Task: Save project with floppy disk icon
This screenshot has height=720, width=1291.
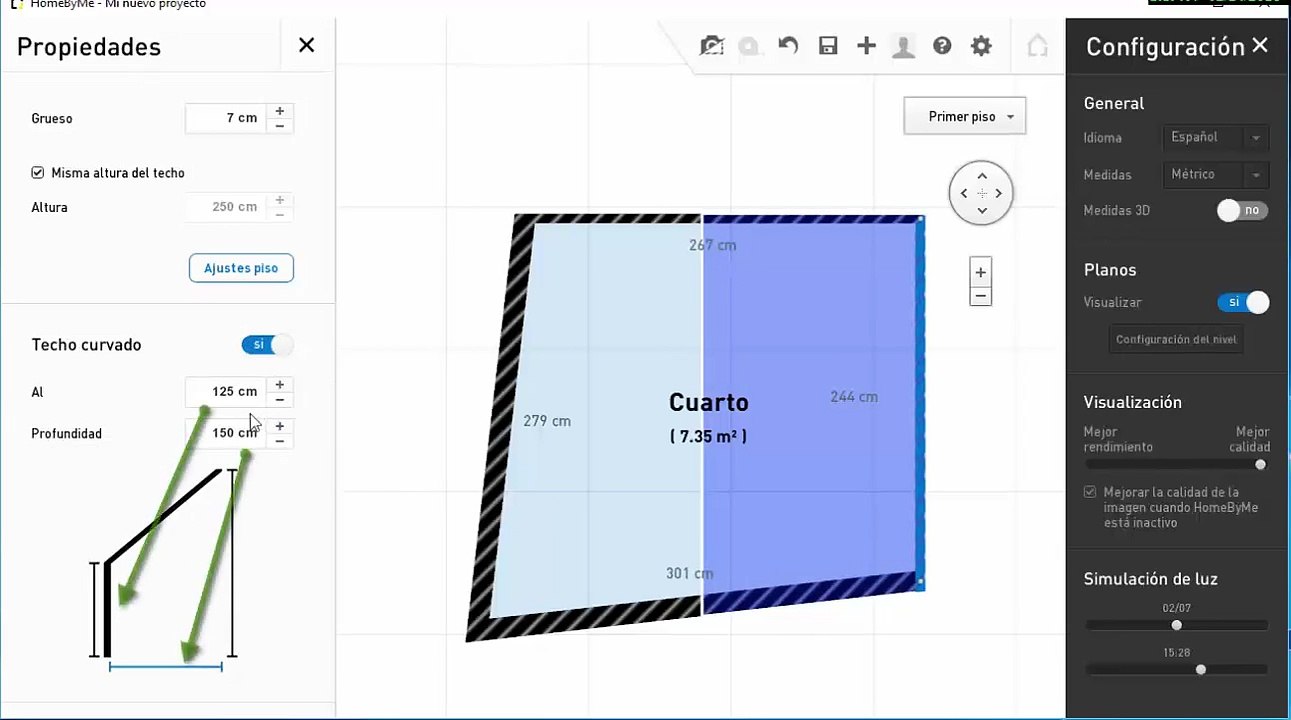Action: click(828, 46)
